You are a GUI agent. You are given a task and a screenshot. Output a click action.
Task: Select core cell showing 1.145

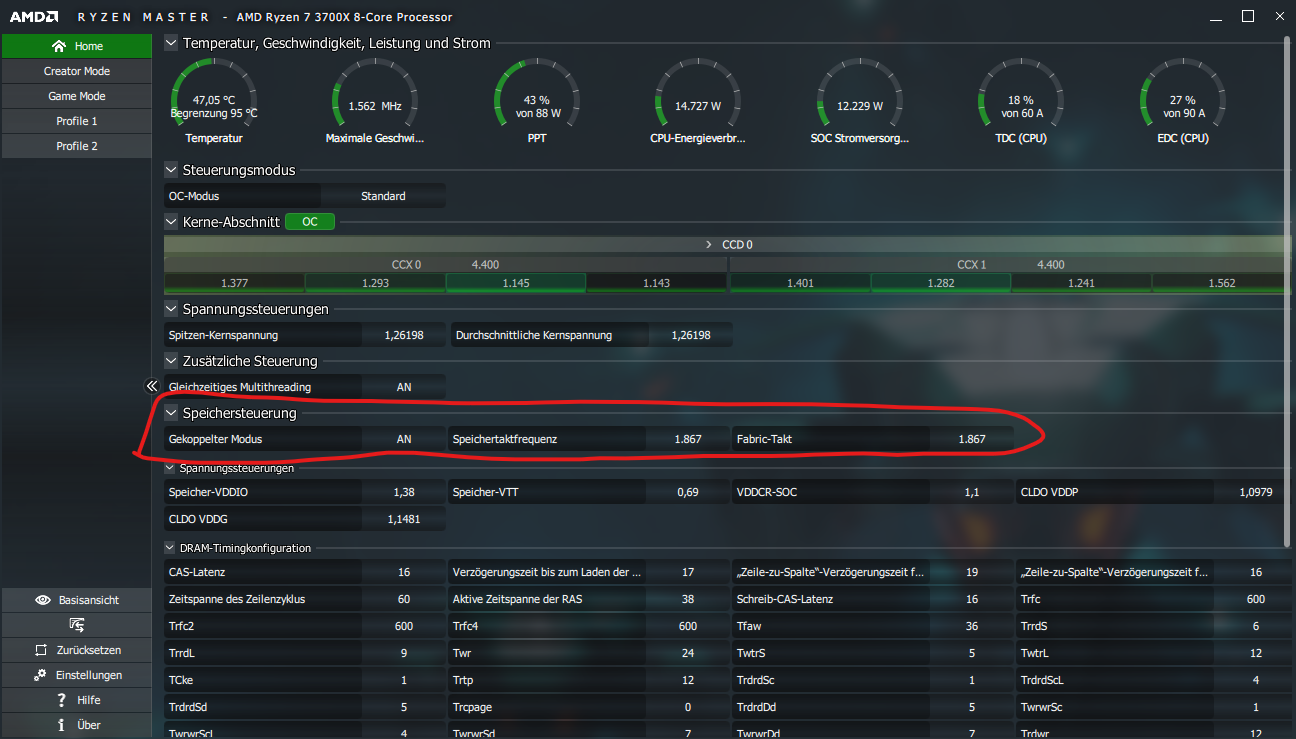coord(516,283)
